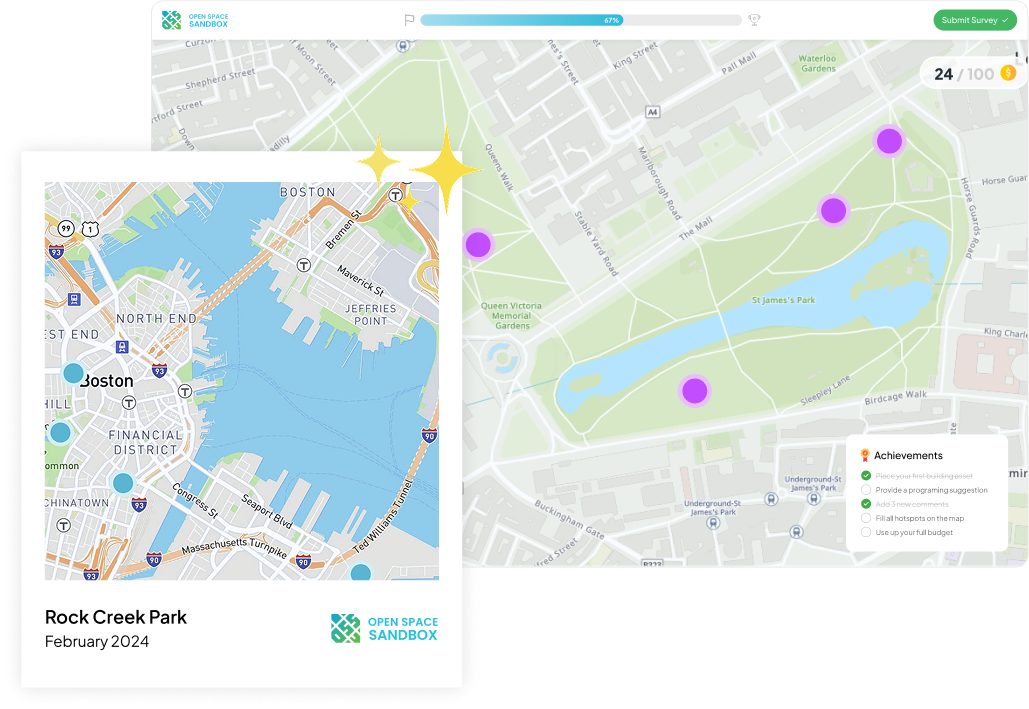Click the FINANCIAL DISTRICT label
1029x709 pixels.
(145, 442)
